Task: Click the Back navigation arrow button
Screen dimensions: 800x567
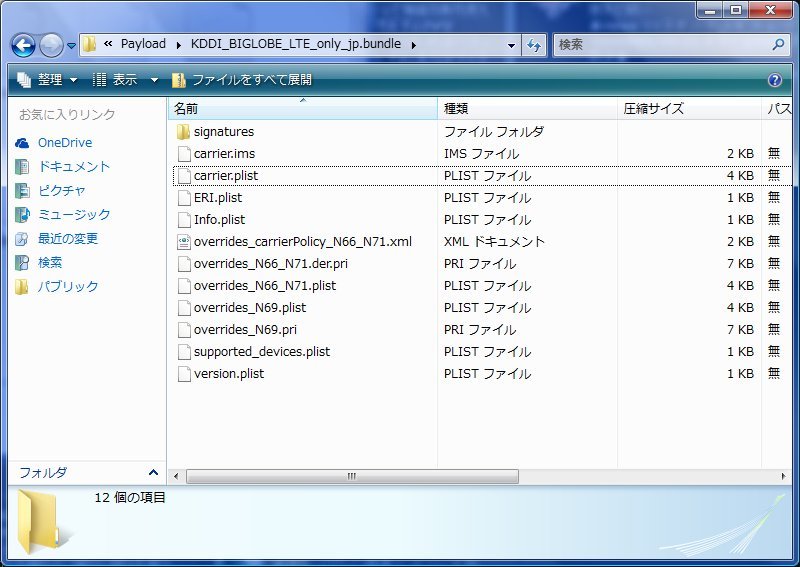Action: (23, 45)
